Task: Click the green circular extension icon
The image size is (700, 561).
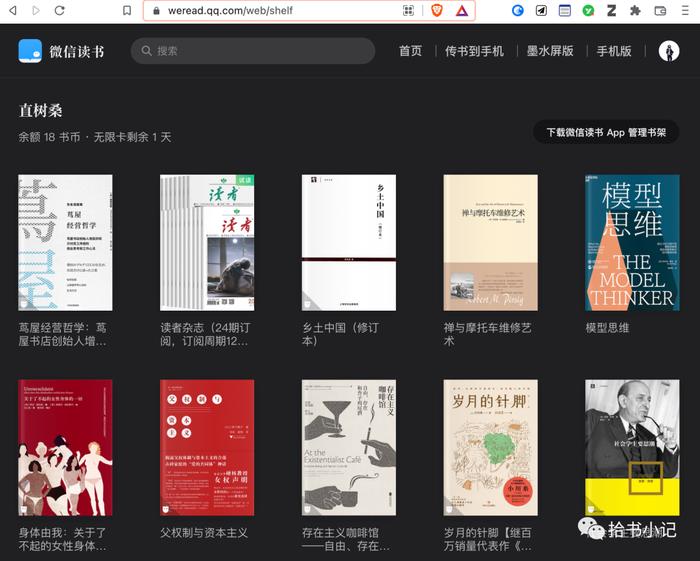Action: [588, 10]
